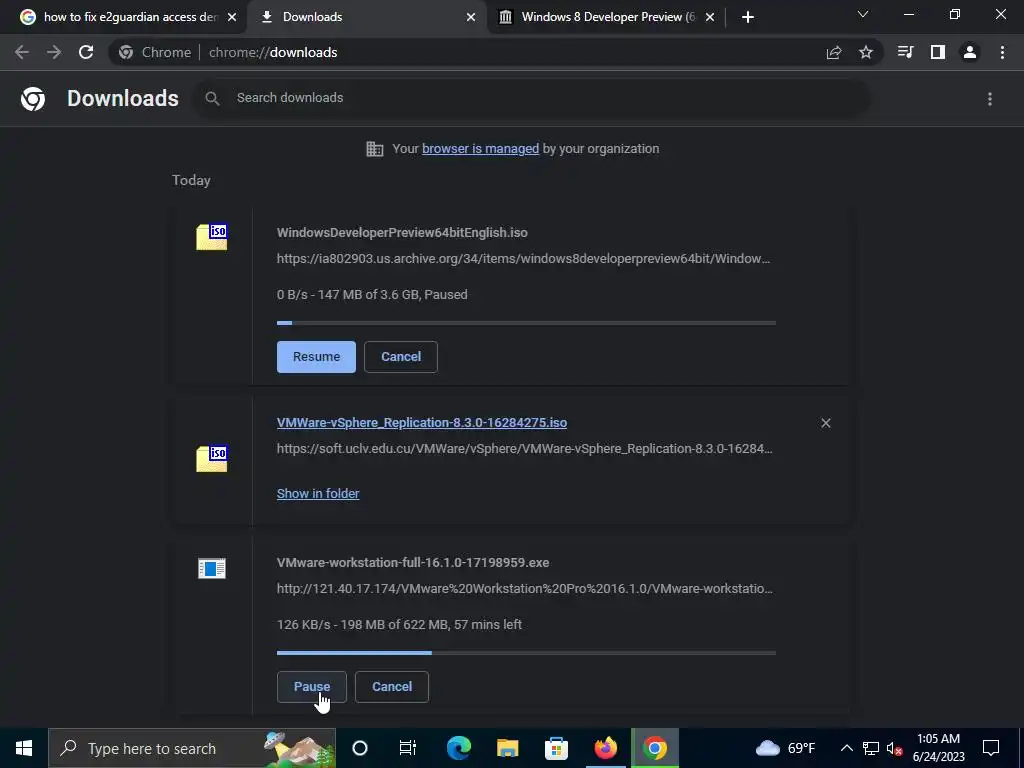Viewport: 1024px width, 768px height.
Task: Click the network icon in system tray
Action: pos(871,748)
